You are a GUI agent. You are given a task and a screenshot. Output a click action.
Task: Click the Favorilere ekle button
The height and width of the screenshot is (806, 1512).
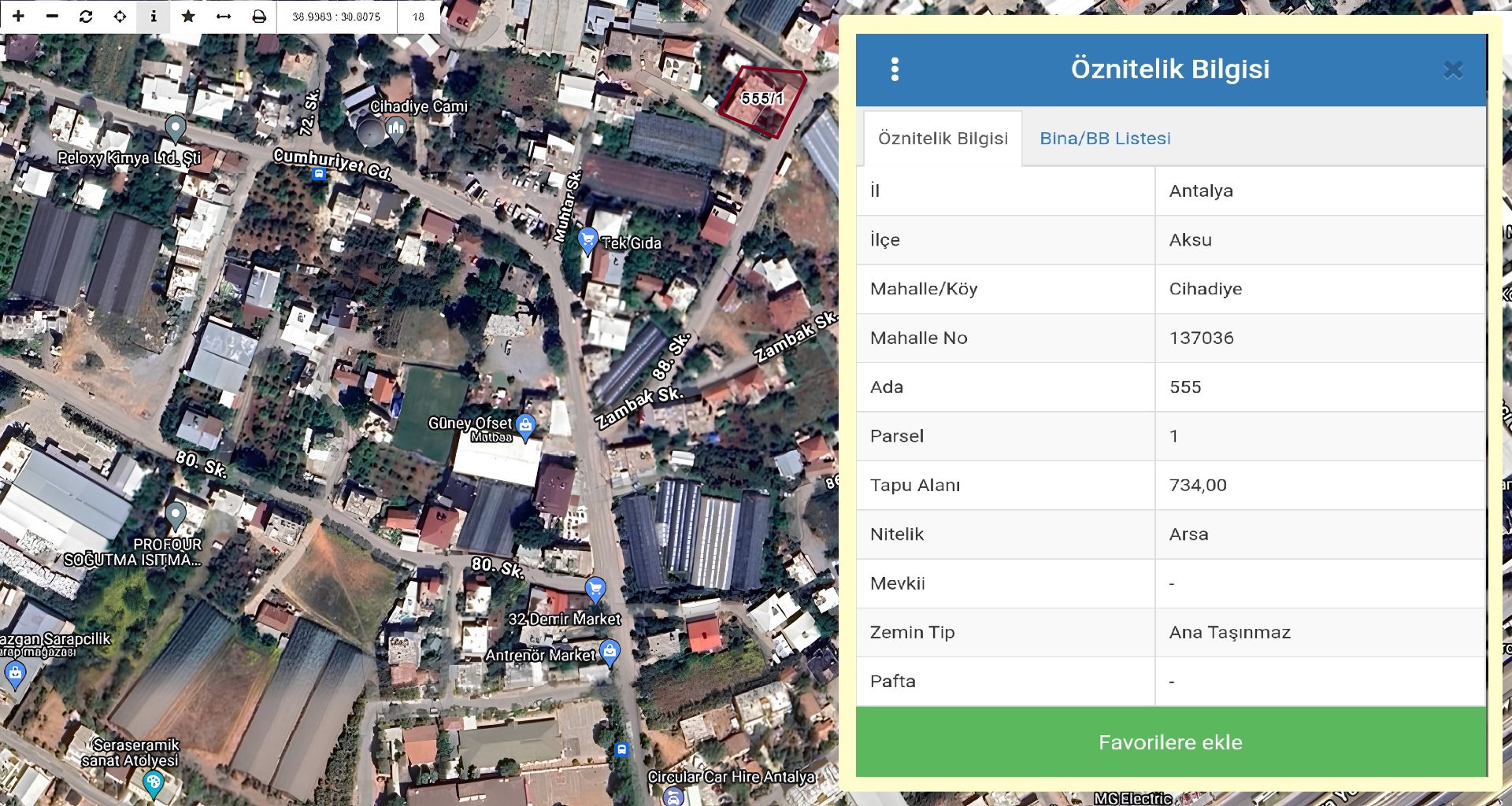pos(1170,742)
